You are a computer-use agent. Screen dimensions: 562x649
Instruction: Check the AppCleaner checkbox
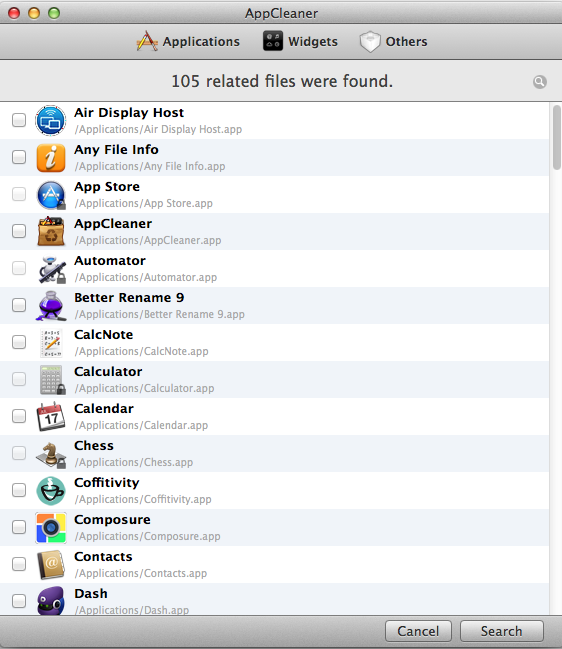click(x=19, y=231)
